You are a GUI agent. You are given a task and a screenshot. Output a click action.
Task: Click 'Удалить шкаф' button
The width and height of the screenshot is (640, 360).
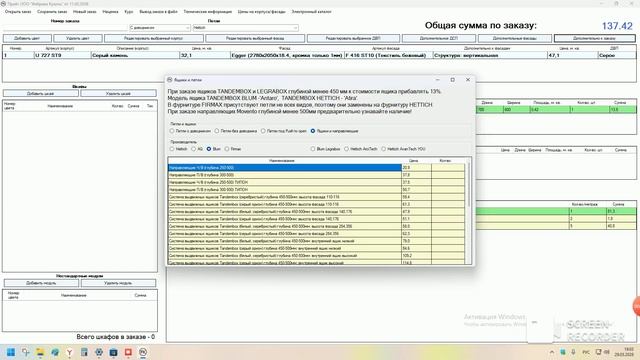click(118, 94)
